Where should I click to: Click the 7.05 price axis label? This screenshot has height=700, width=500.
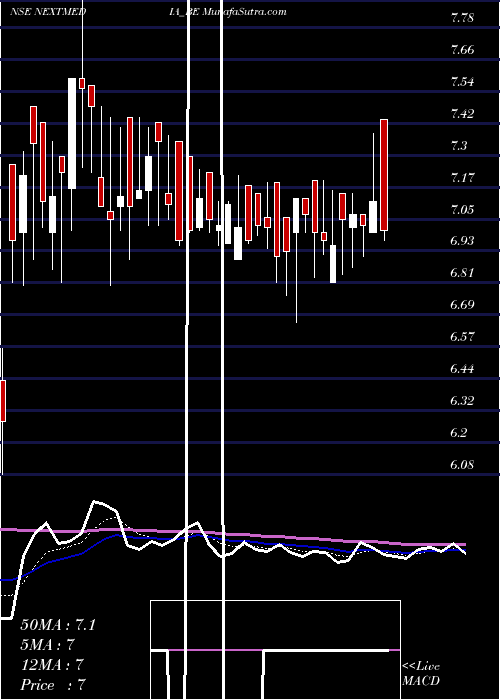[462, 209]
